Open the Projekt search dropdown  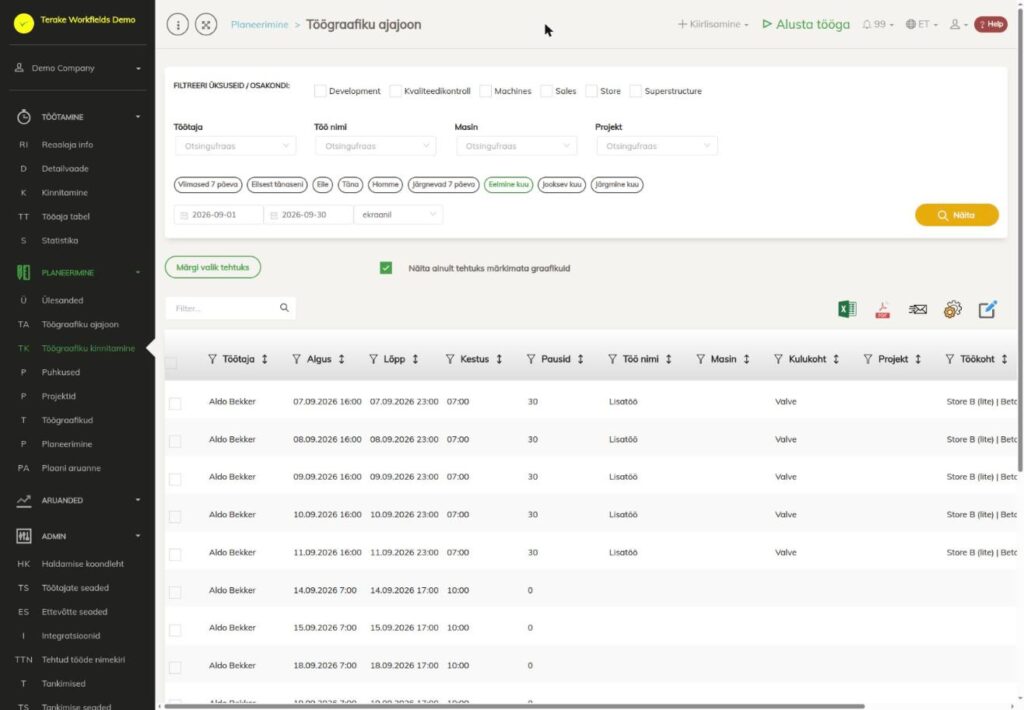pos(657,146)
